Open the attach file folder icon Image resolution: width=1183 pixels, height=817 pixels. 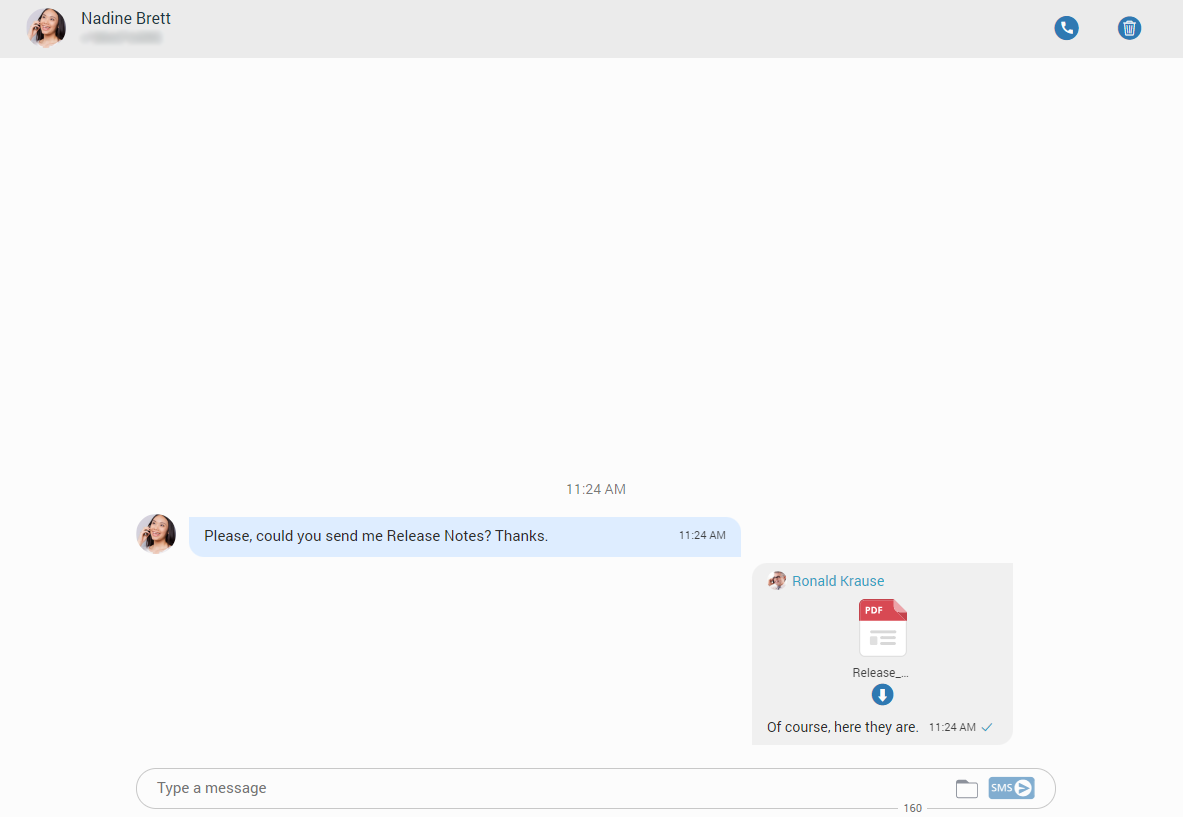[x=966, y=788]
